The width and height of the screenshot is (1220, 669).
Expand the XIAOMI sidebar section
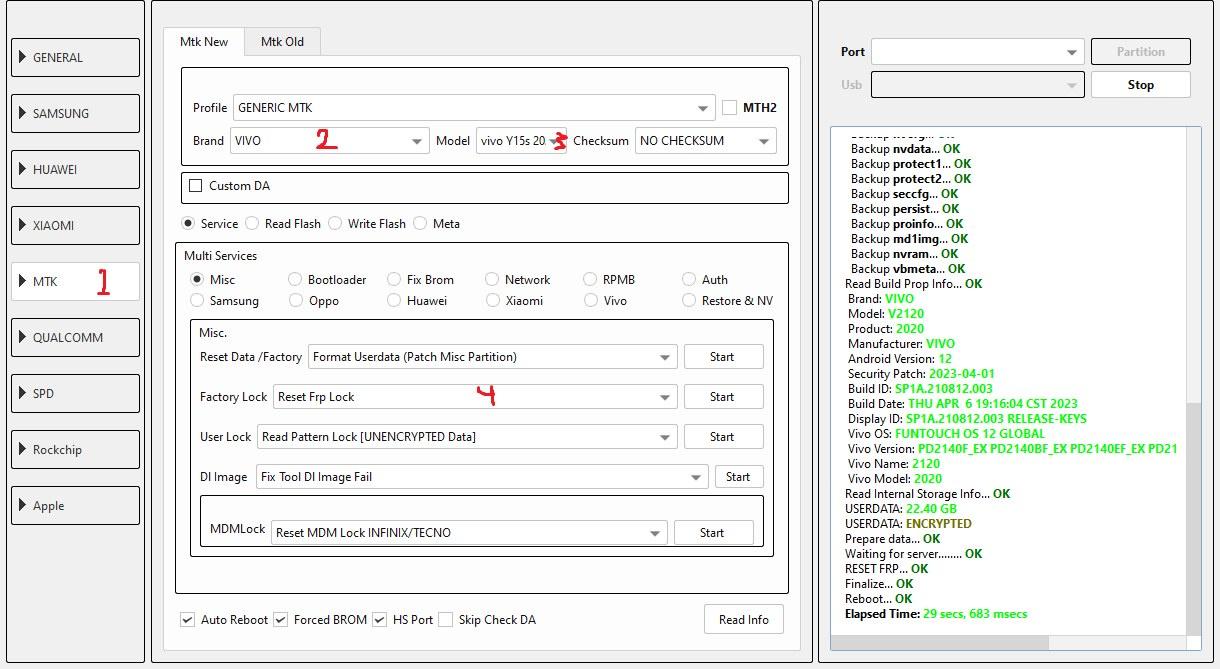(76, 225)
